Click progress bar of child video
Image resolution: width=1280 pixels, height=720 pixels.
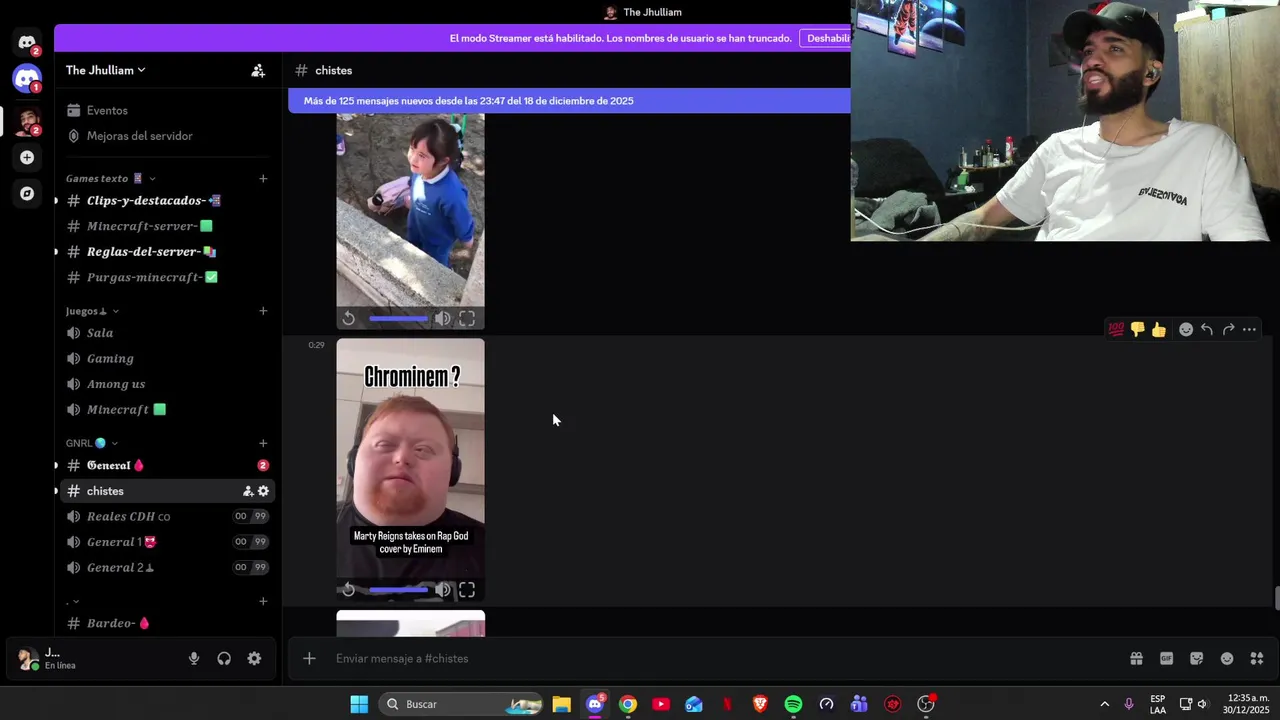(x=398, y=319)
